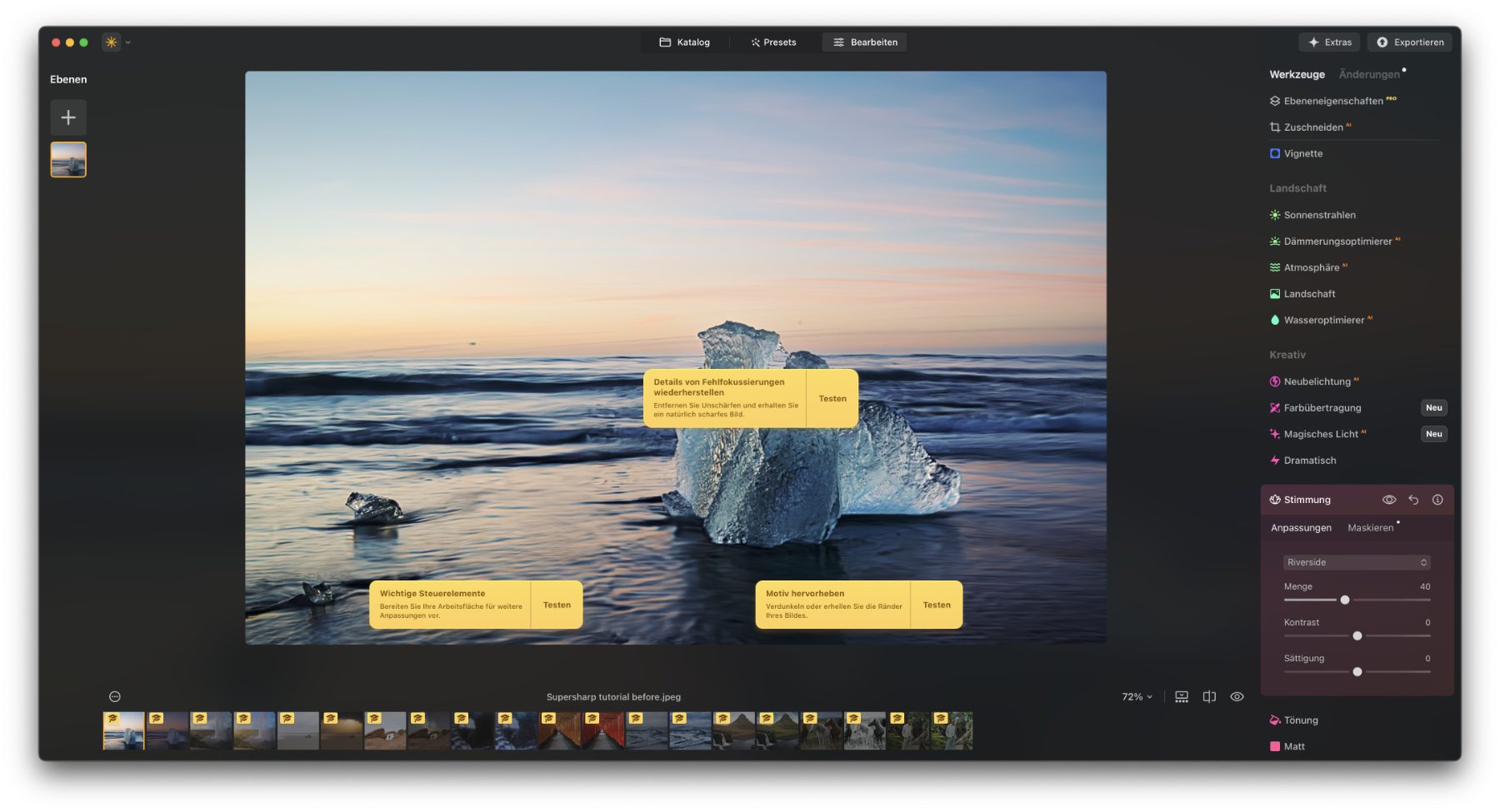This screenshot has width=1500, height=812.
Task: Reset the Stimmung tool with undo arrow
Action: click(x=1413, y=500)
